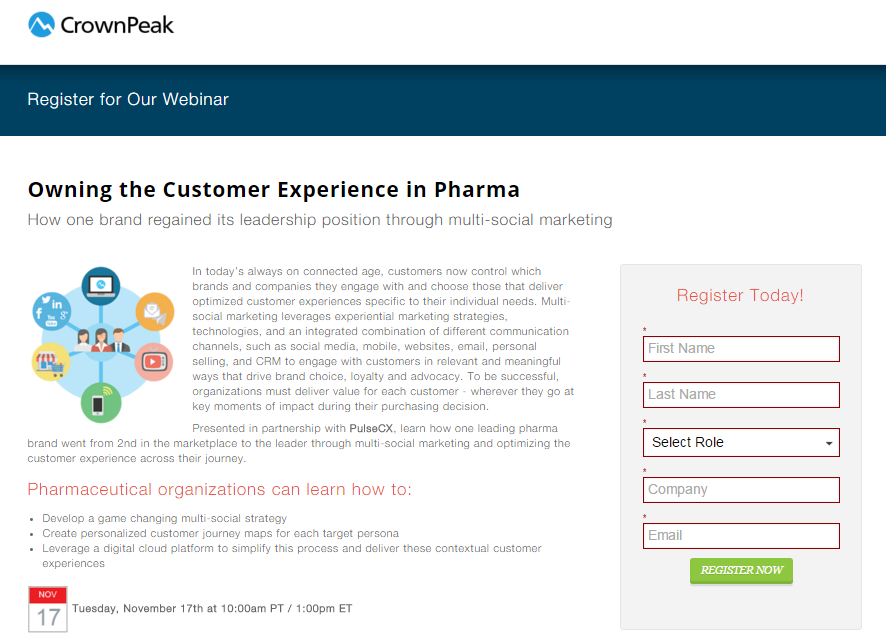Click the Facebook icon in the social cluster
This screenshot has width=886, height=644.
39,312
